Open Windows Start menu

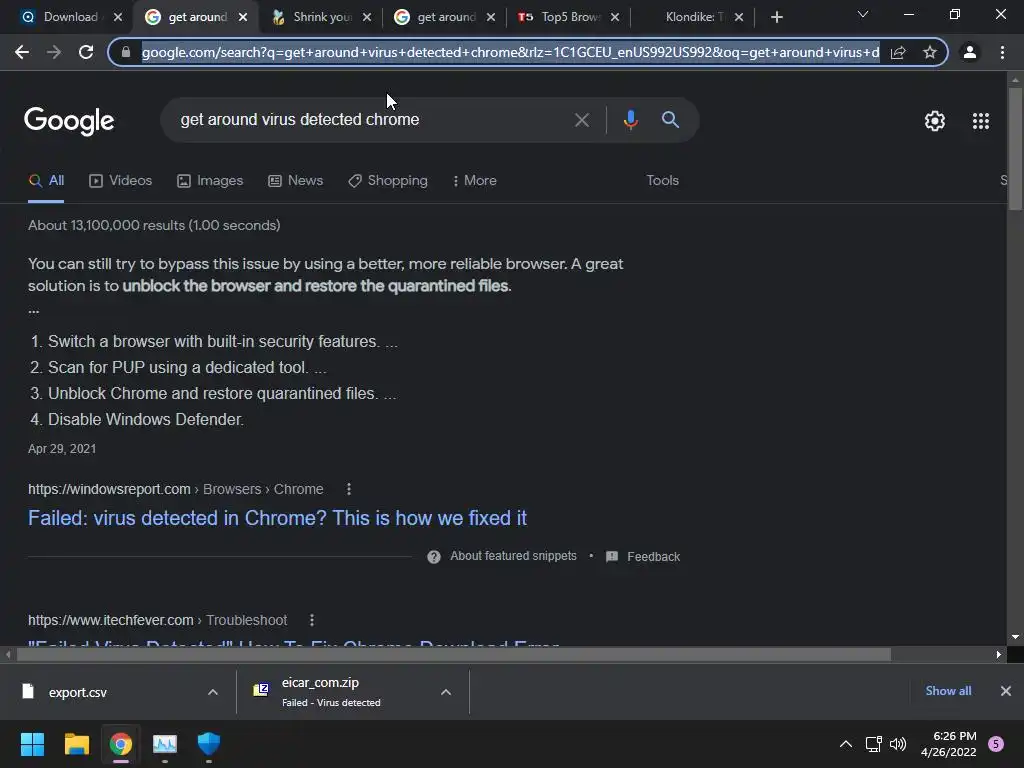click(32, 744)
